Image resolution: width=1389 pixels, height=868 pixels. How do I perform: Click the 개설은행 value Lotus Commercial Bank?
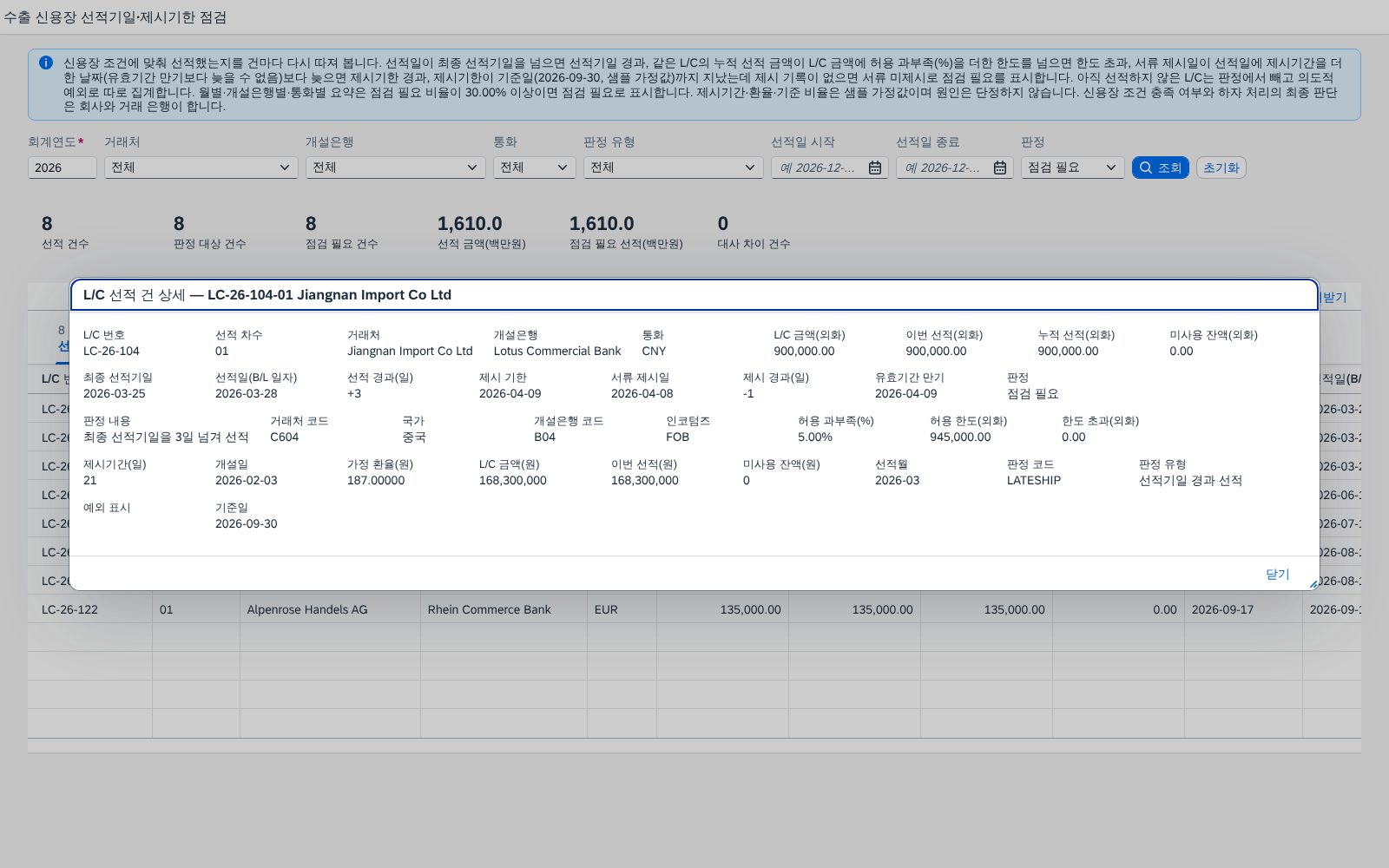tap(557, 352)
